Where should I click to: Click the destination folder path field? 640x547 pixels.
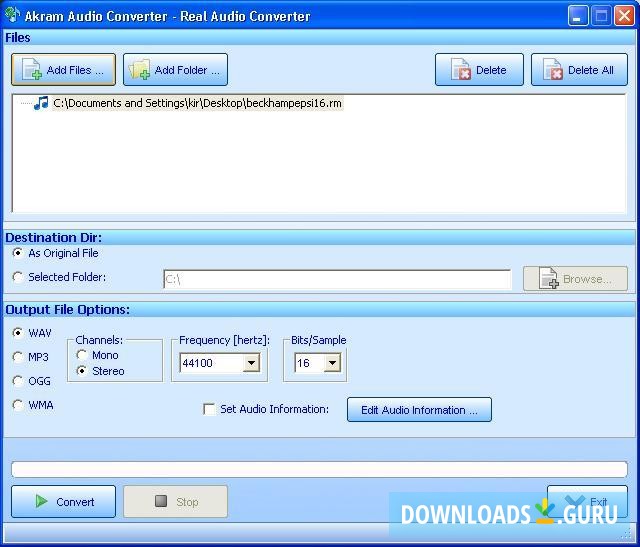(337, 279)
